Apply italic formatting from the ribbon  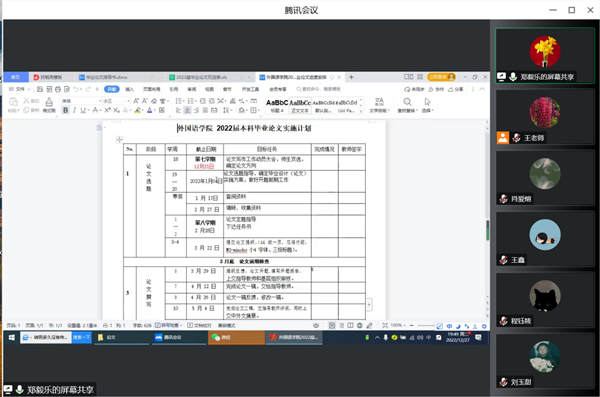click(x=74, y=110)
